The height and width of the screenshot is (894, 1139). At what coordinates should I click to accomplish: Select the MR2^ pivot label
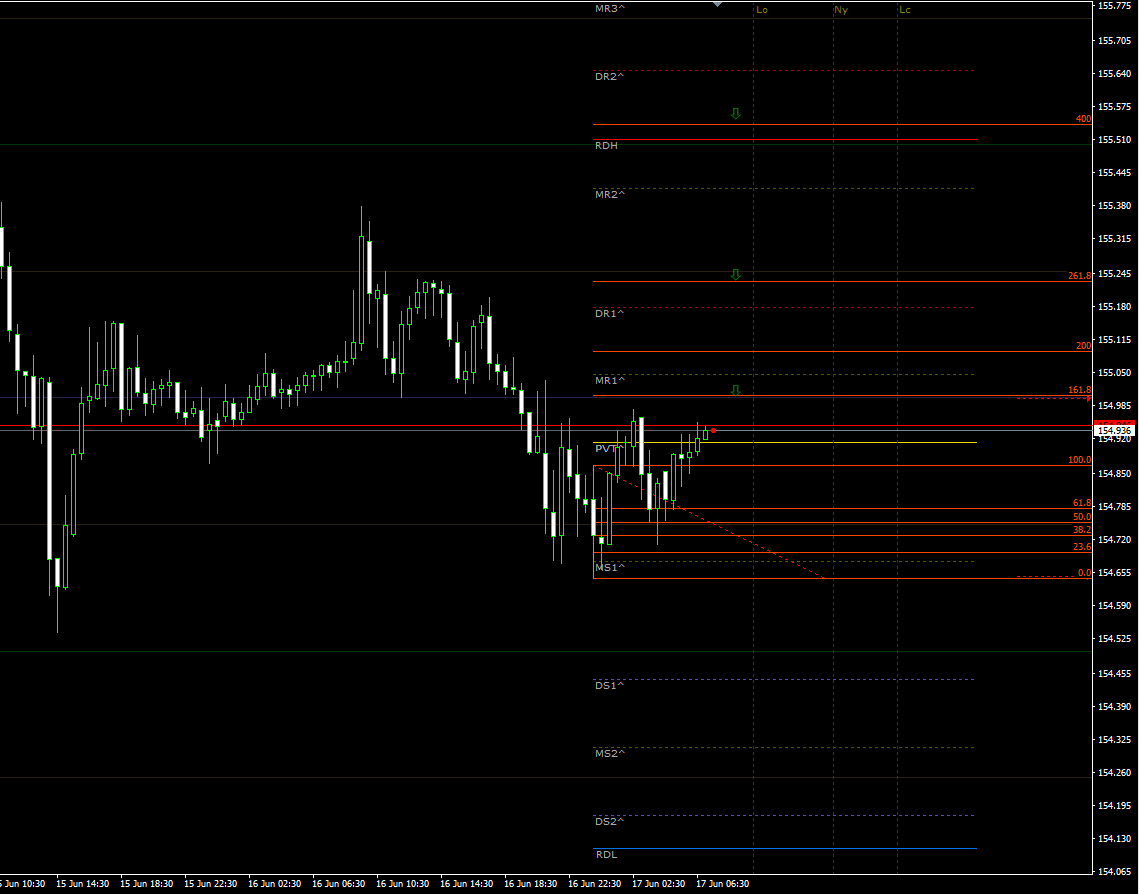[609, 195]
